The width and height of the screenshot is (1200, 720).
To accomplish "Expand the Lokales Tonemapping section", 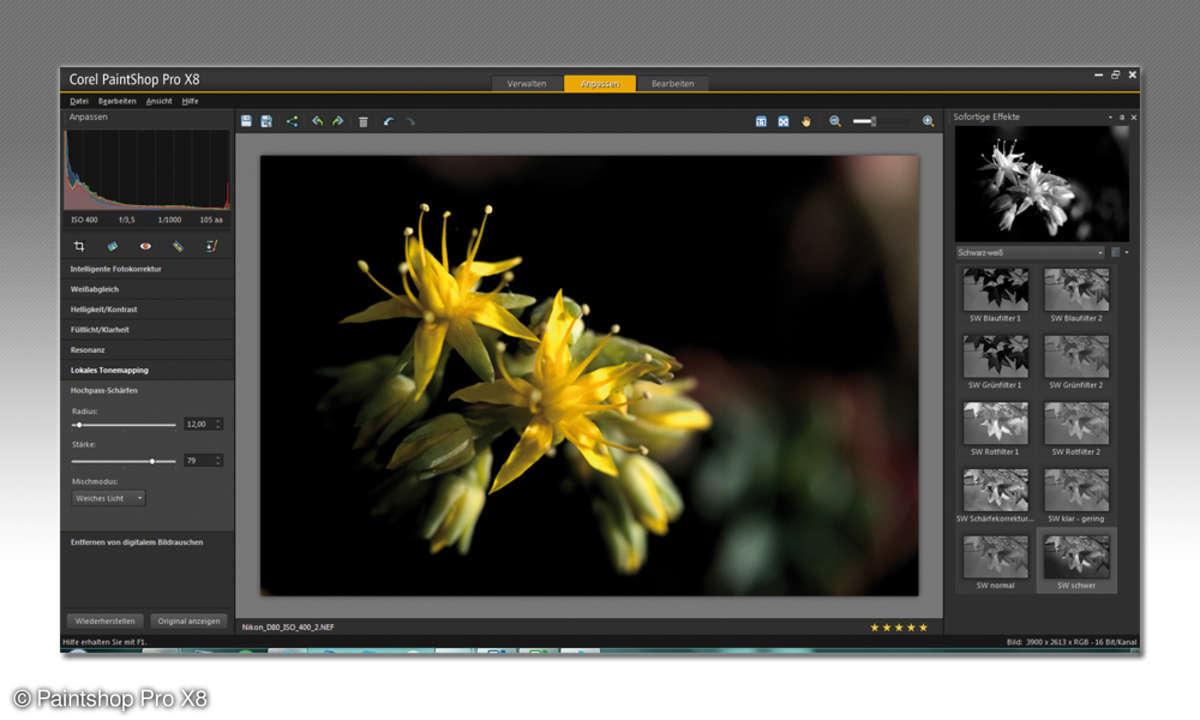I will [x=147, y=370].
